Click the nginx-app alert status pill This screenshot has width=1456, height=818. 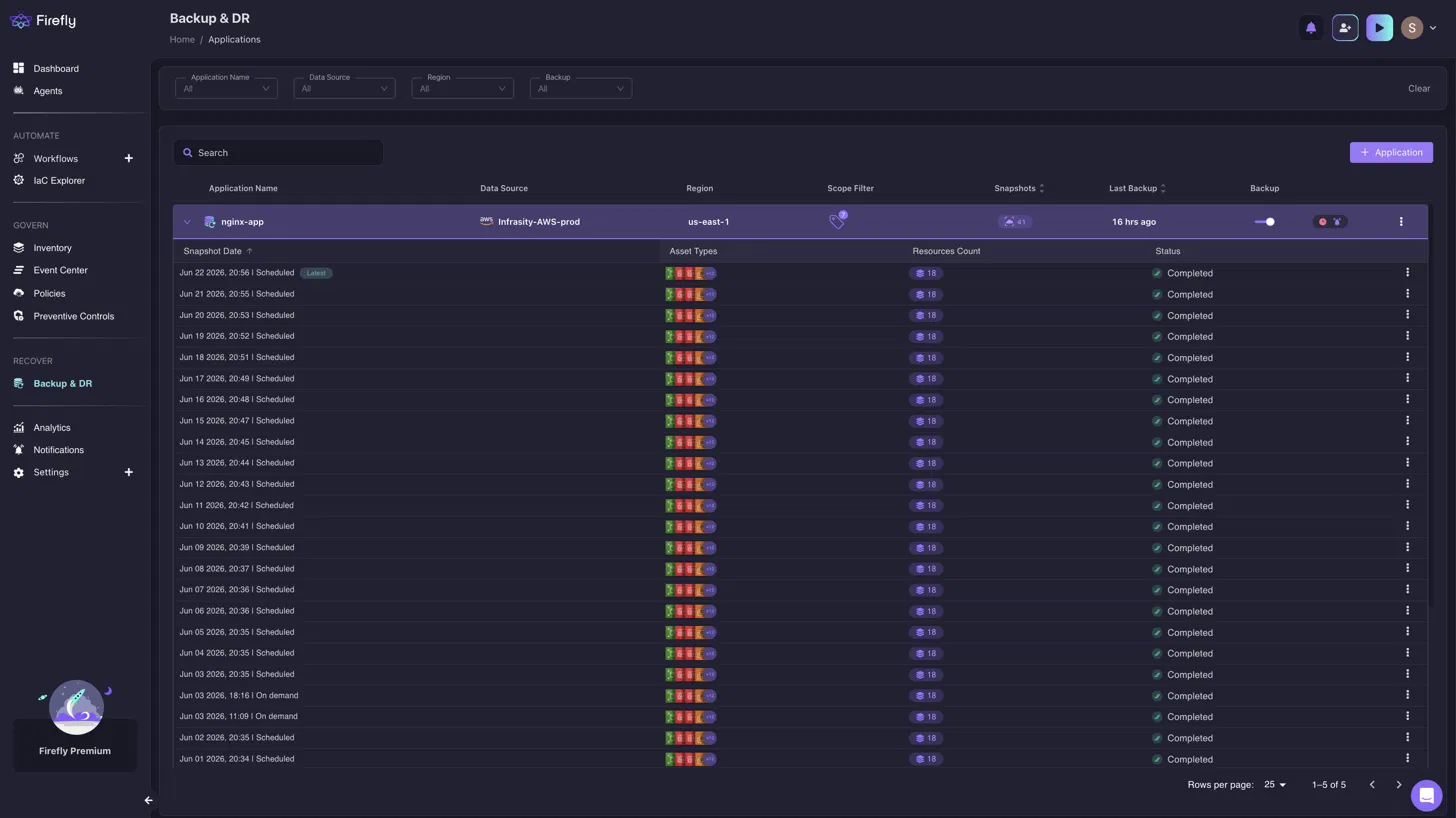click(1330, 222)
